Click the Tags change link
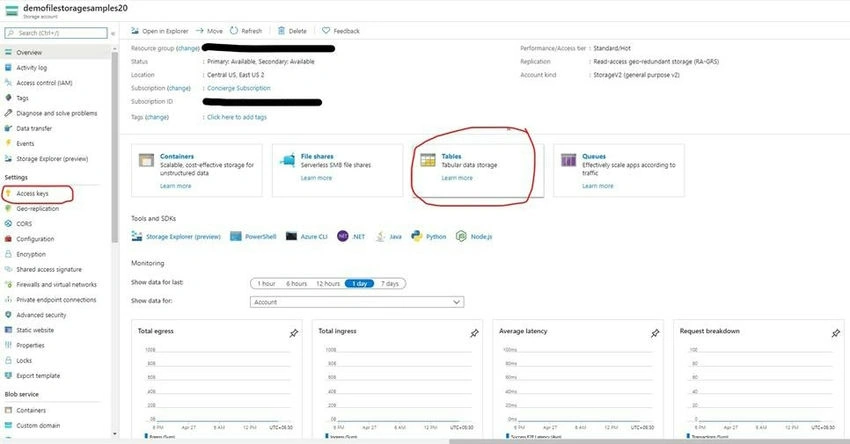This screenshot has height=444, width=850. click(x=157, y=117)
